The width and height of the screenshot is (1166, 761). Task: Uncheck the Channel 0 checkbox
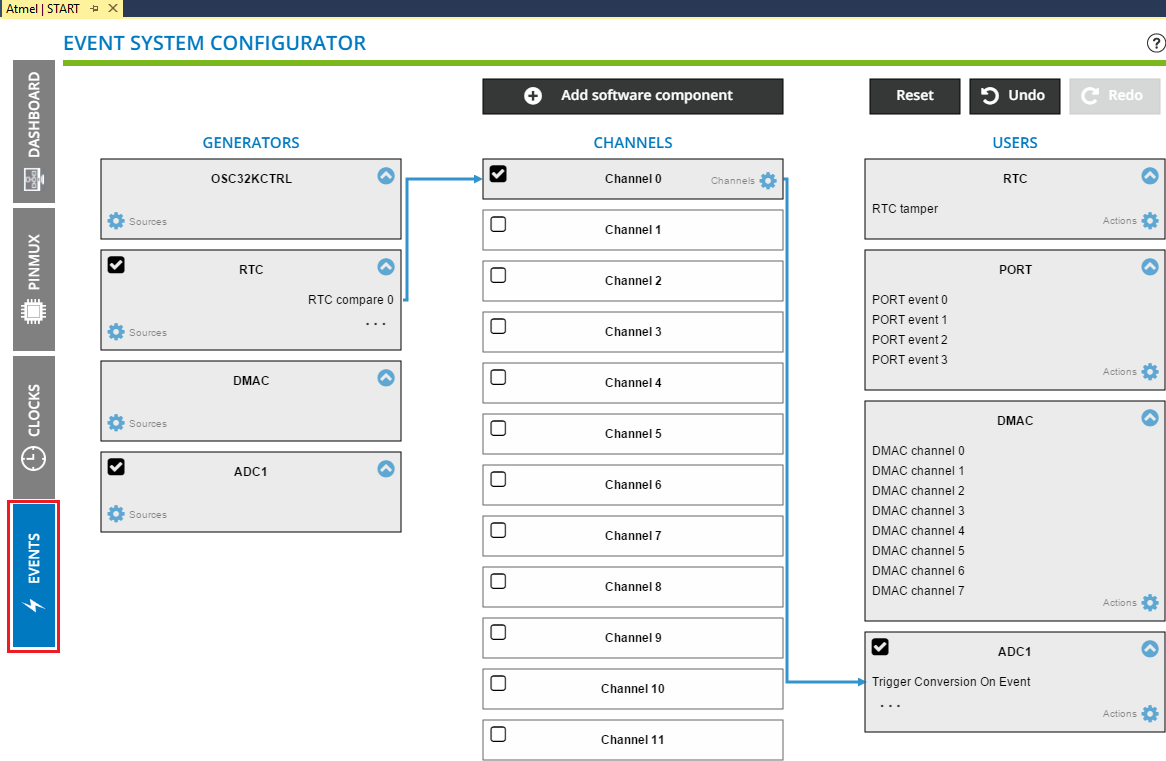click(498, 174)
